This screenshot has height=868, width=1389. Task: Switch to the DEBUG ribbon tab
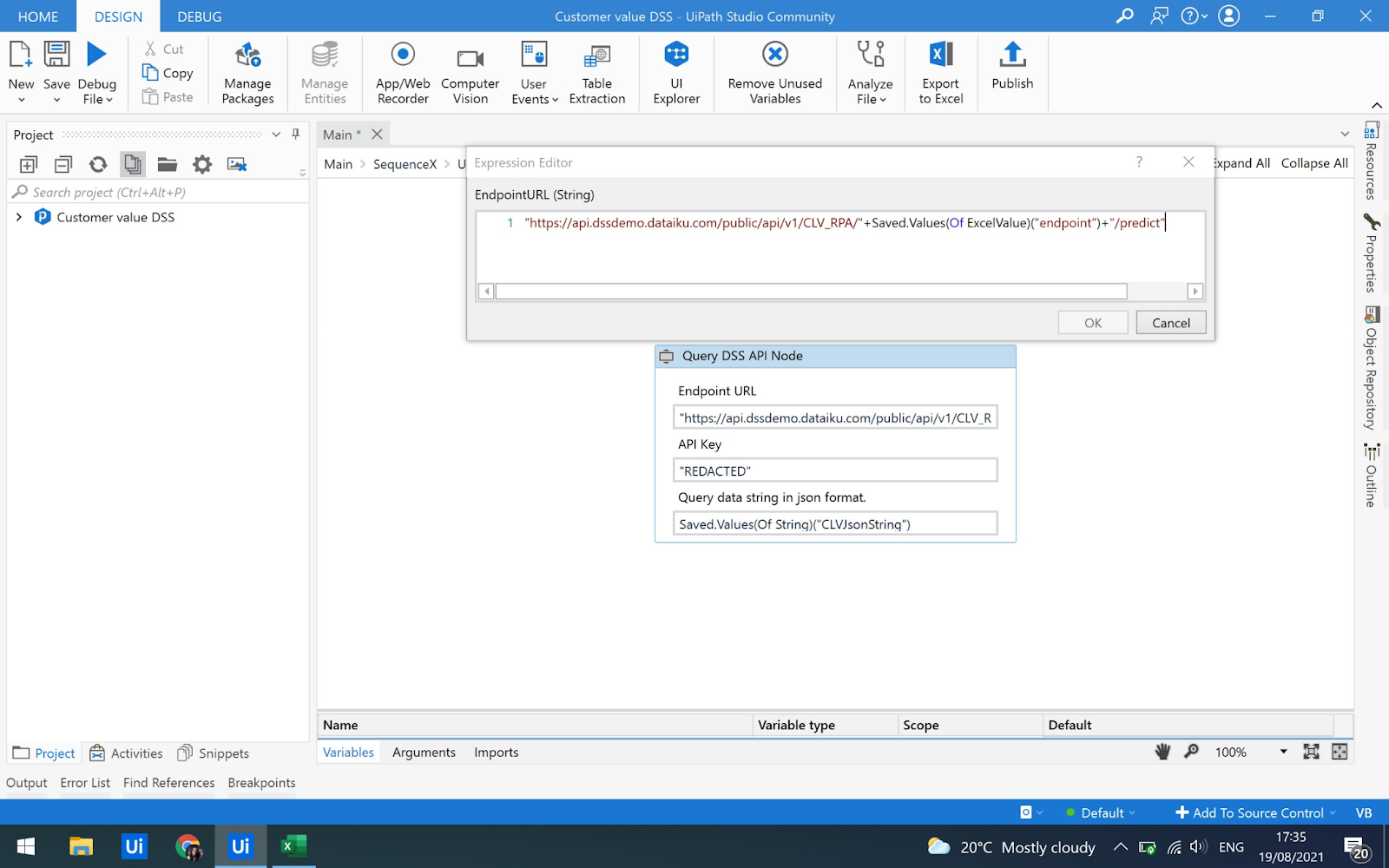point(199,16)
